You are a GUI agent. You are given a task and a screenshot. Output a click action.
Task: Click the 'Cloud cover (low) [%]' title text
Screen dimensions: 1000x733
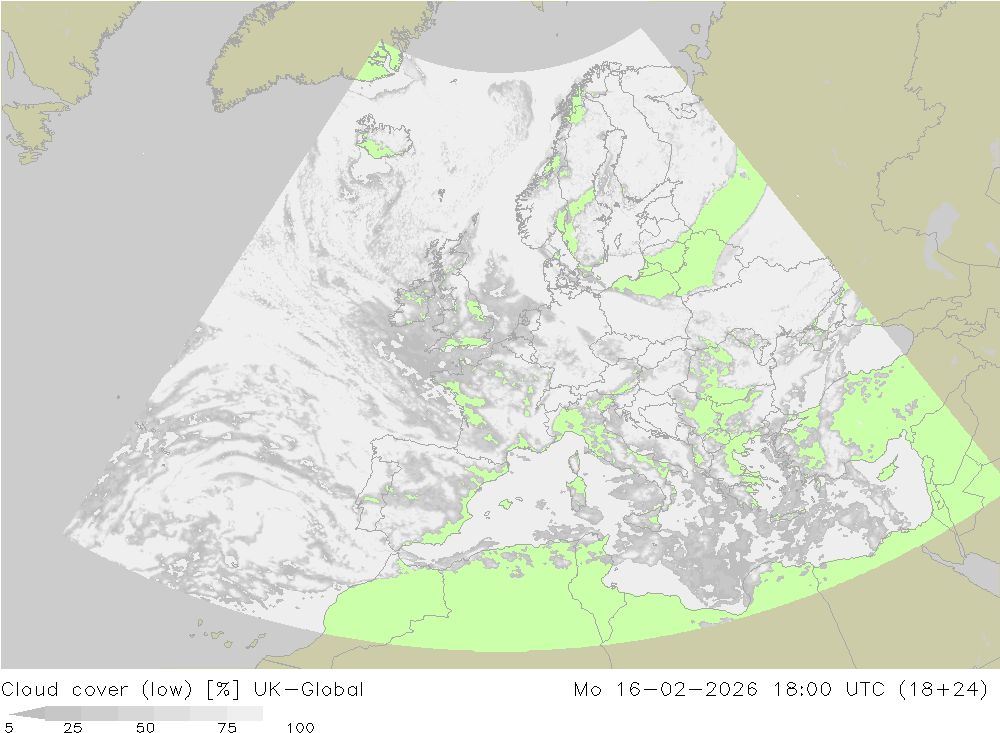(x=121, y=690)
